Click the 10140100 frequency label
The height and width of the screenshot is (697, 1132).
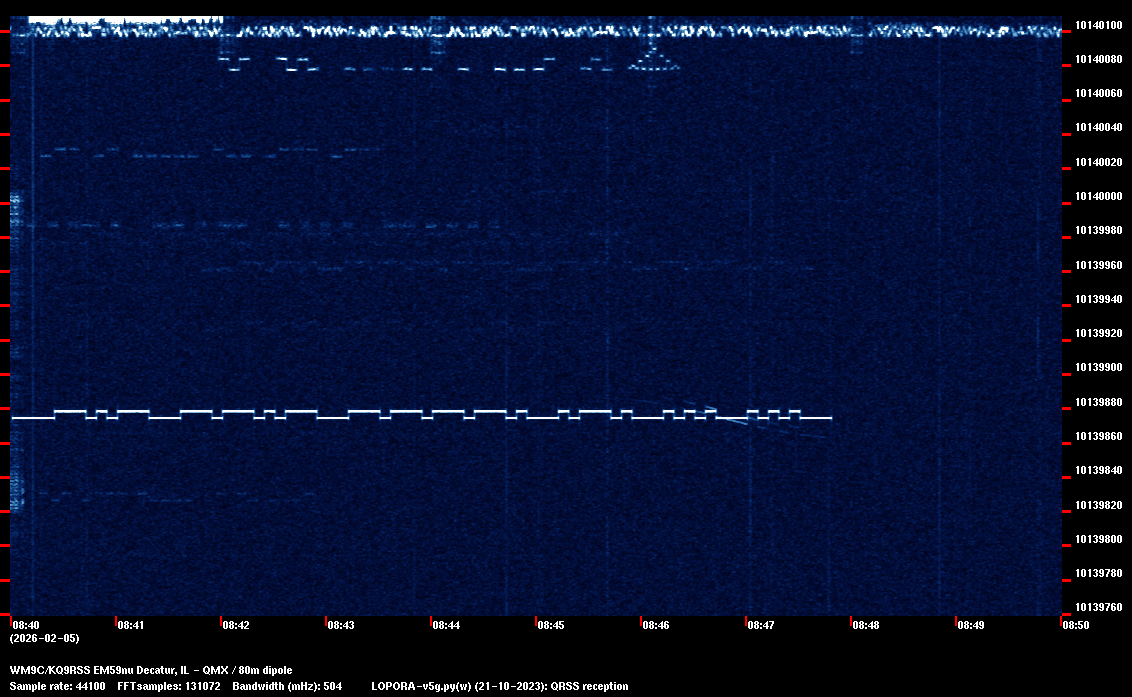coord(1098,25)
